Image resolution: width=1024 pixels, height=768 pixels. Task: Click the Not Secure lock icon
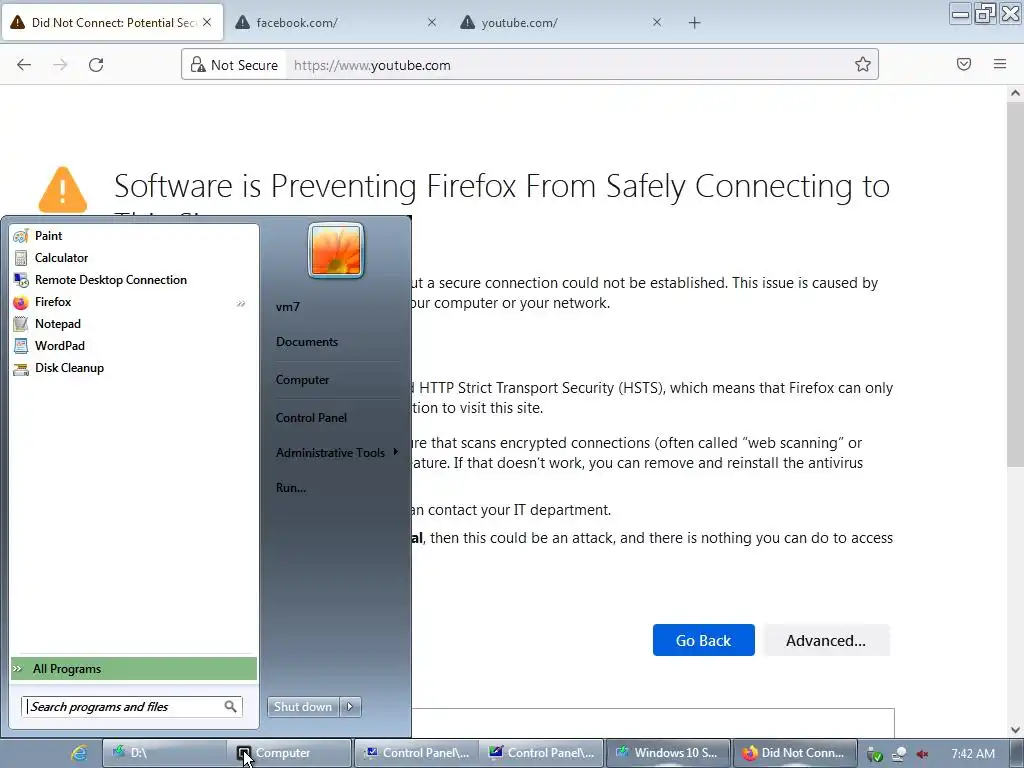198,64
